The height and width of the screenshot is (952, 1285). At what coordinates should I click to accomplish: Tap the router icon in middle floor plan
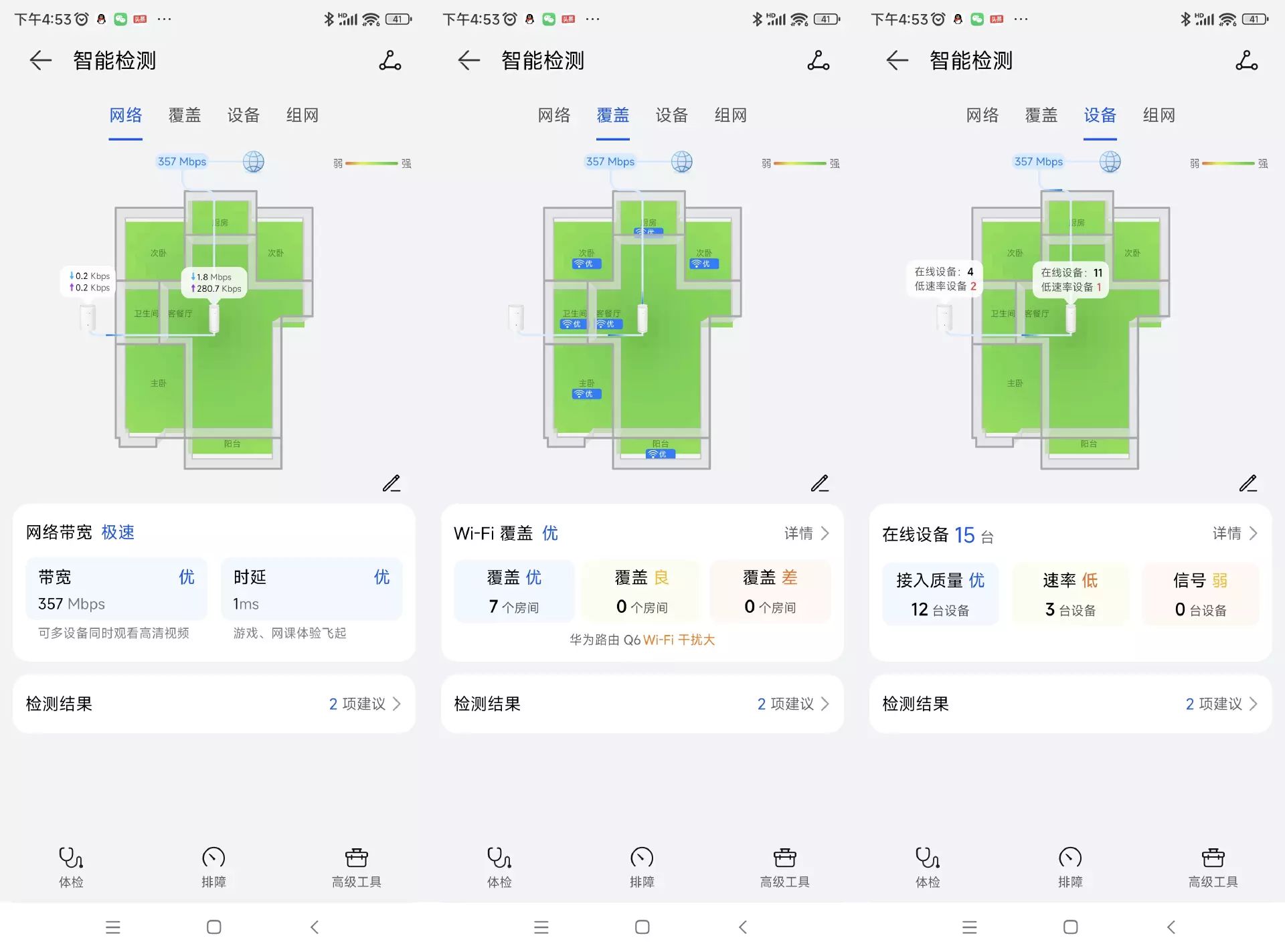tap(642, 318)
